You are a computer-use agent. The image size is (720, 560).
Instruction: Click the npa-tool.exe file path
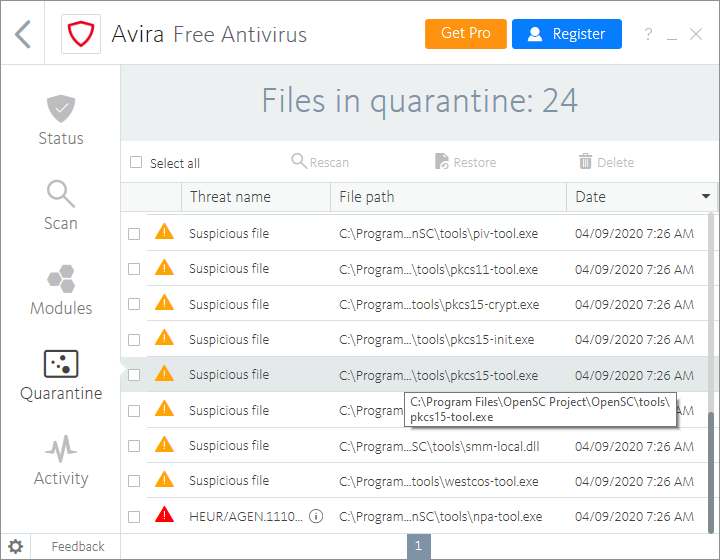(440, 517)
